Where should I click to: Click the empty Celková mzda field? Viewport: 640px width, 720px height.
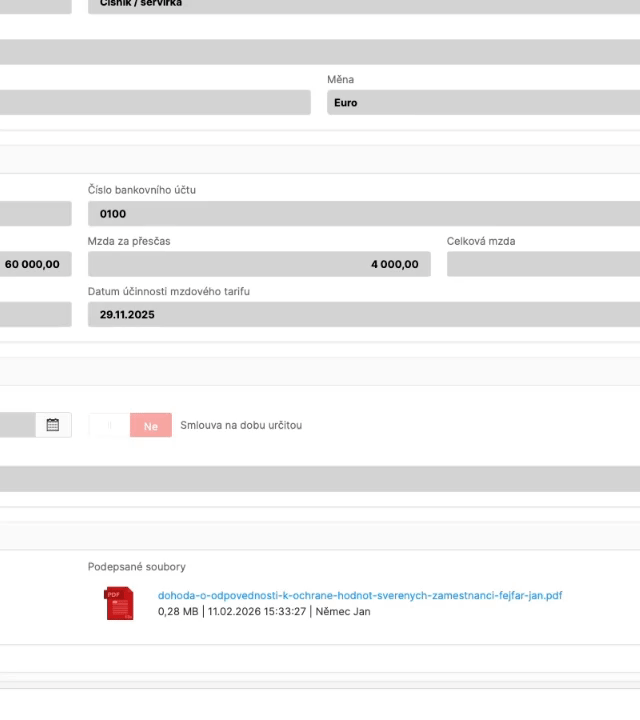[x=543, y=264]
